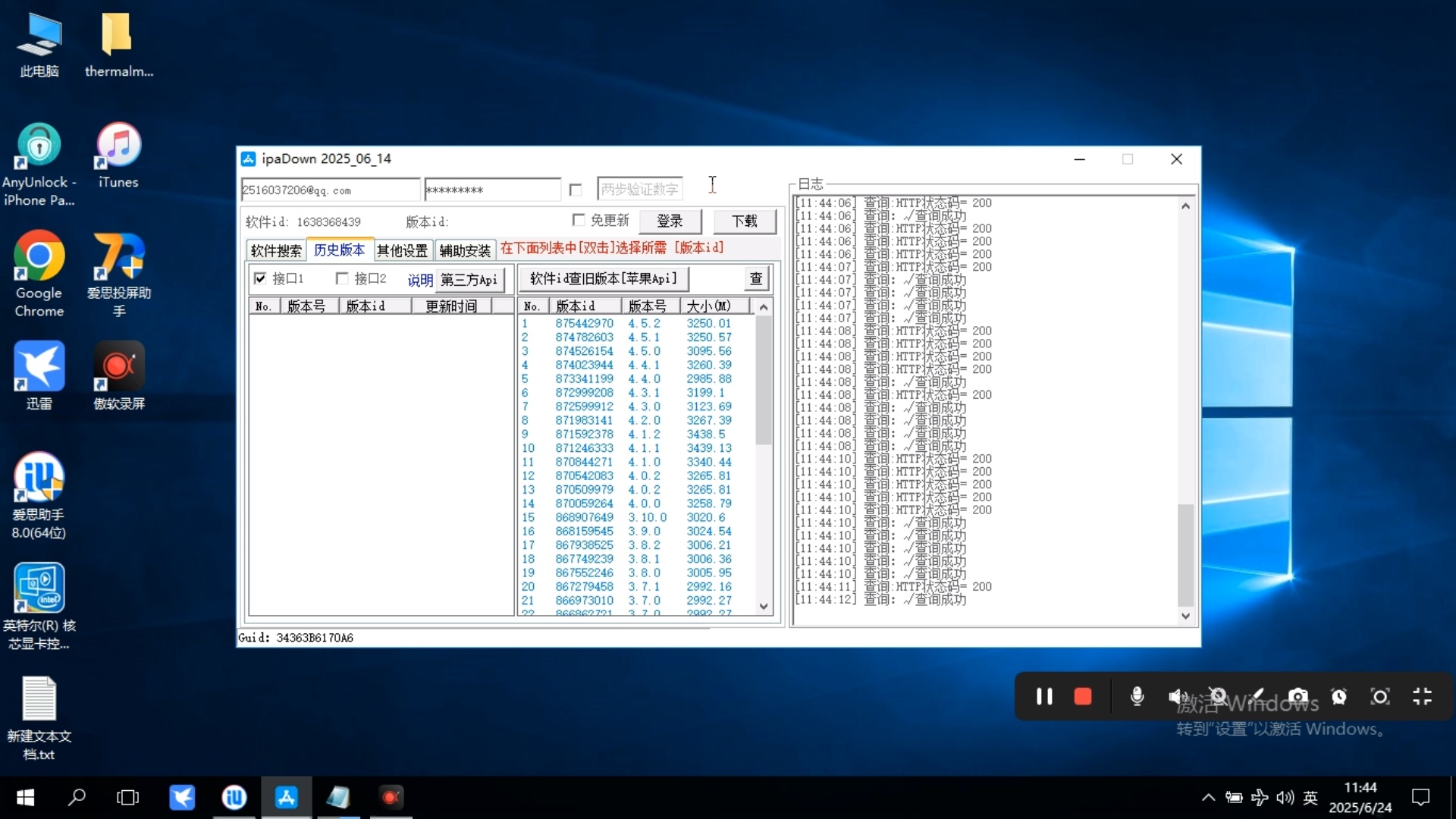Open the Windows Start menu
Image resolution: width=1456 pixels, height=819 pixels.
coord(25,797)
